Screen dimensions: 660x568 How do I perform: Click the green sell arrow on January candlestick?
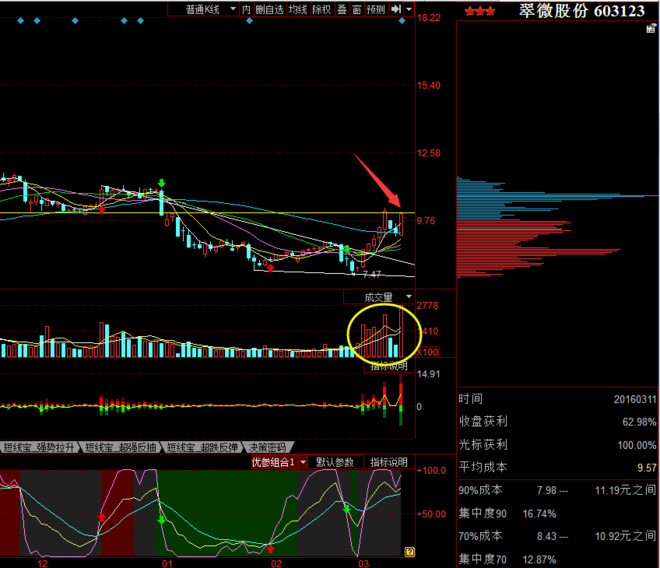pyautogui.click(x=161, y=183)
